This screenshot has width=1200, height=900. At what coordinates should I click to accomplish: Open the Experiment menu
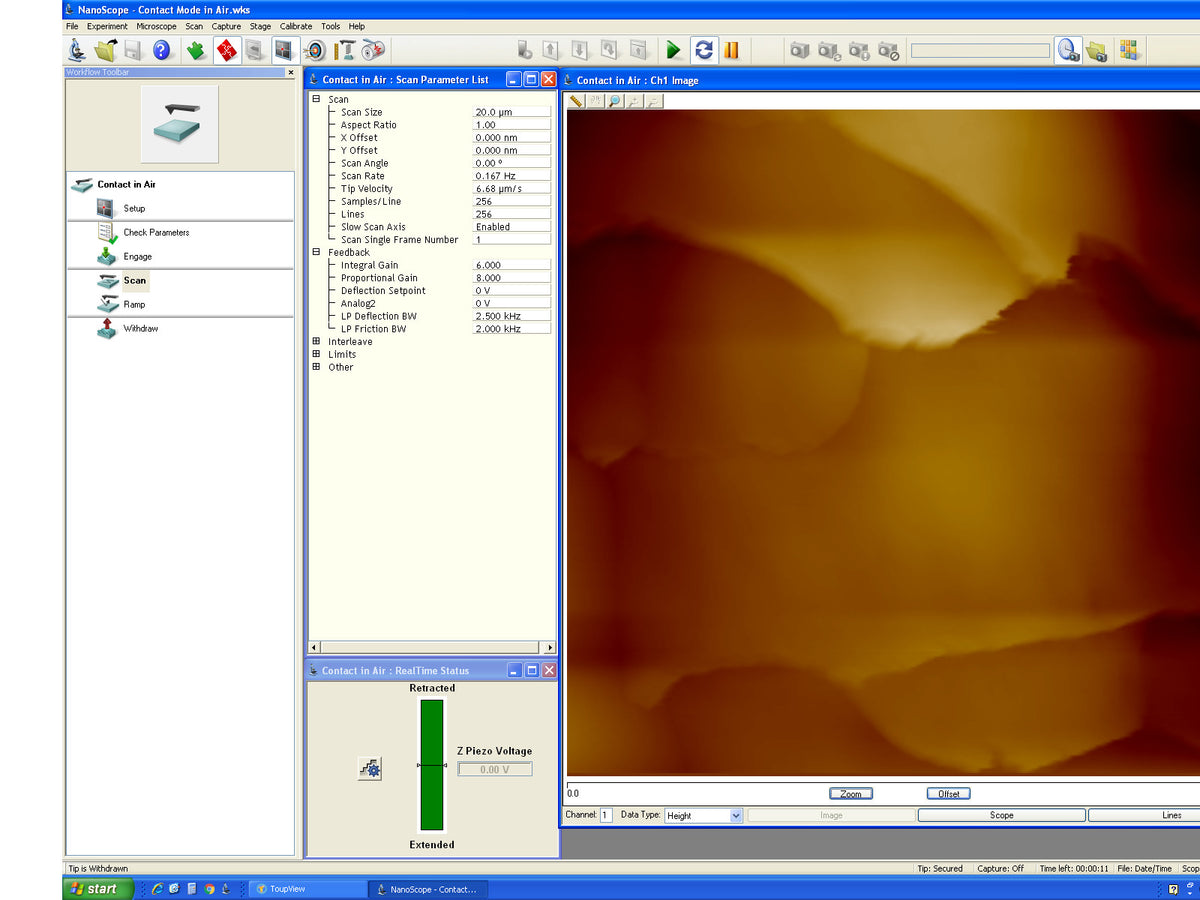107,26
